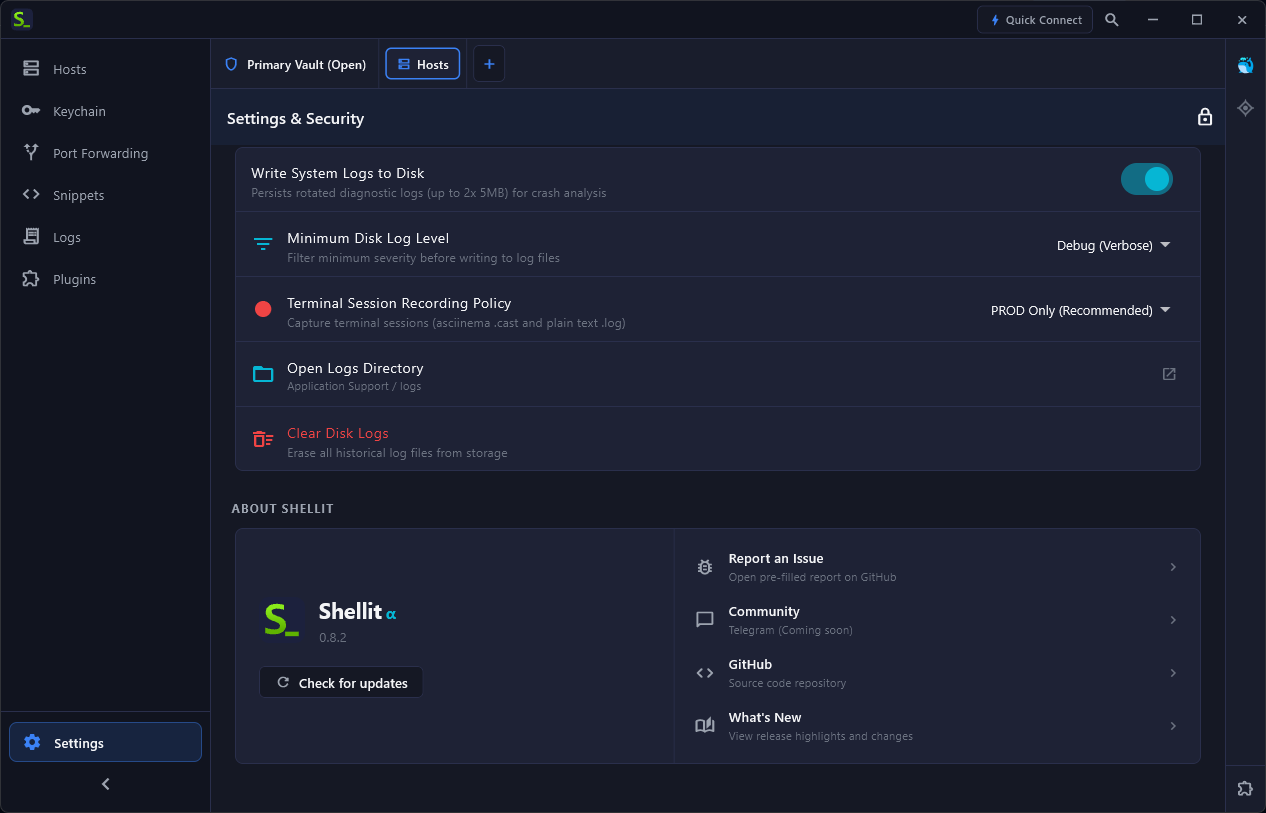Open Keychain in the sidebar

coord(105,111)
